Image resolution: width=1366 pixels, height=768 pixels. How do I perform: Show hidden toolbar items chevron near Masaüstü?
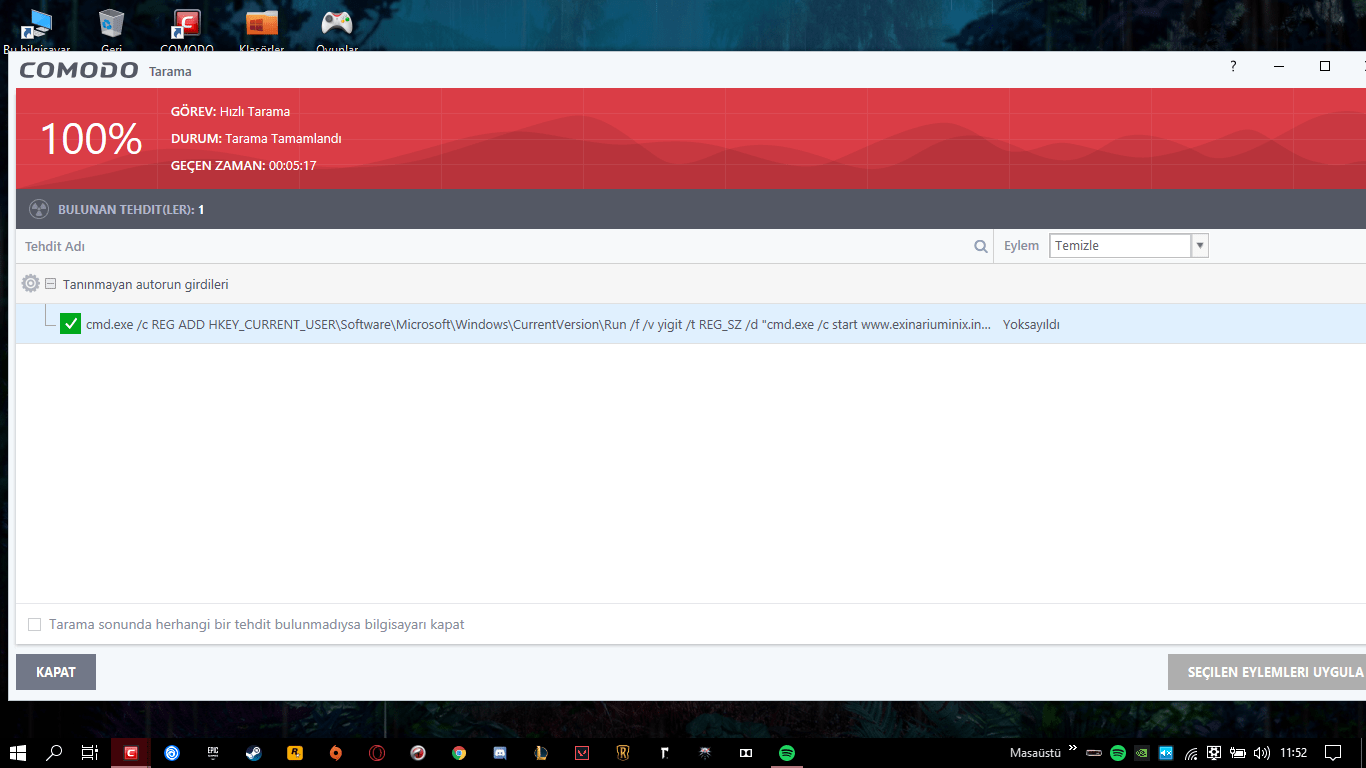(1073, 748)
